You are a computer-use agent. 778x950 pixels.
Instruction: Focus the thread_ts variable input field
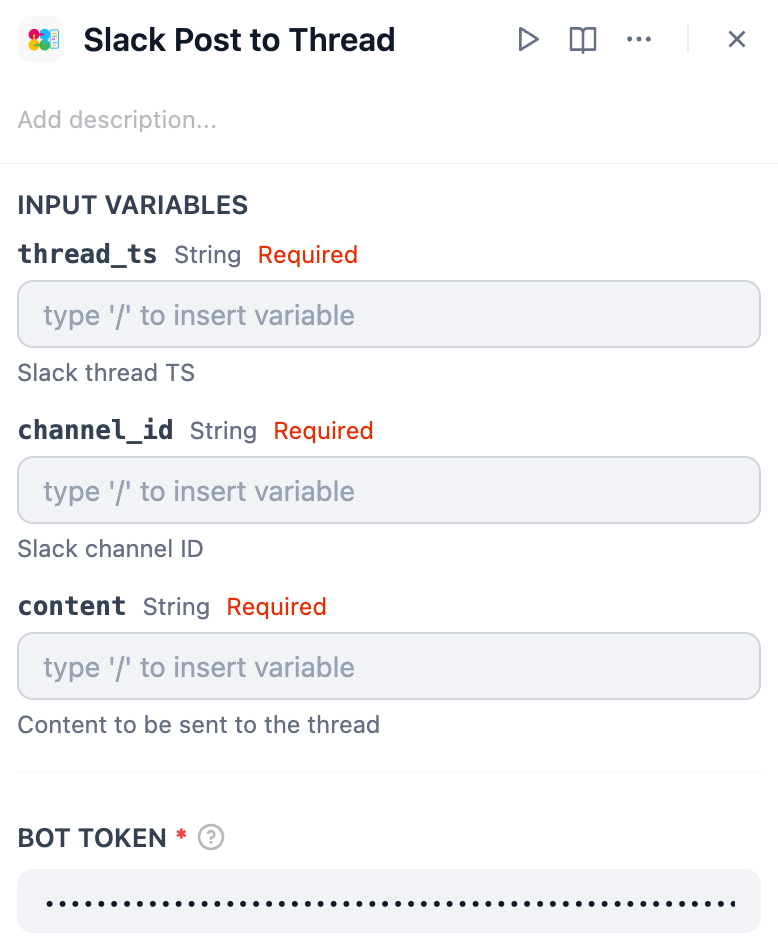pyautogui.click(x=389, y=315)
